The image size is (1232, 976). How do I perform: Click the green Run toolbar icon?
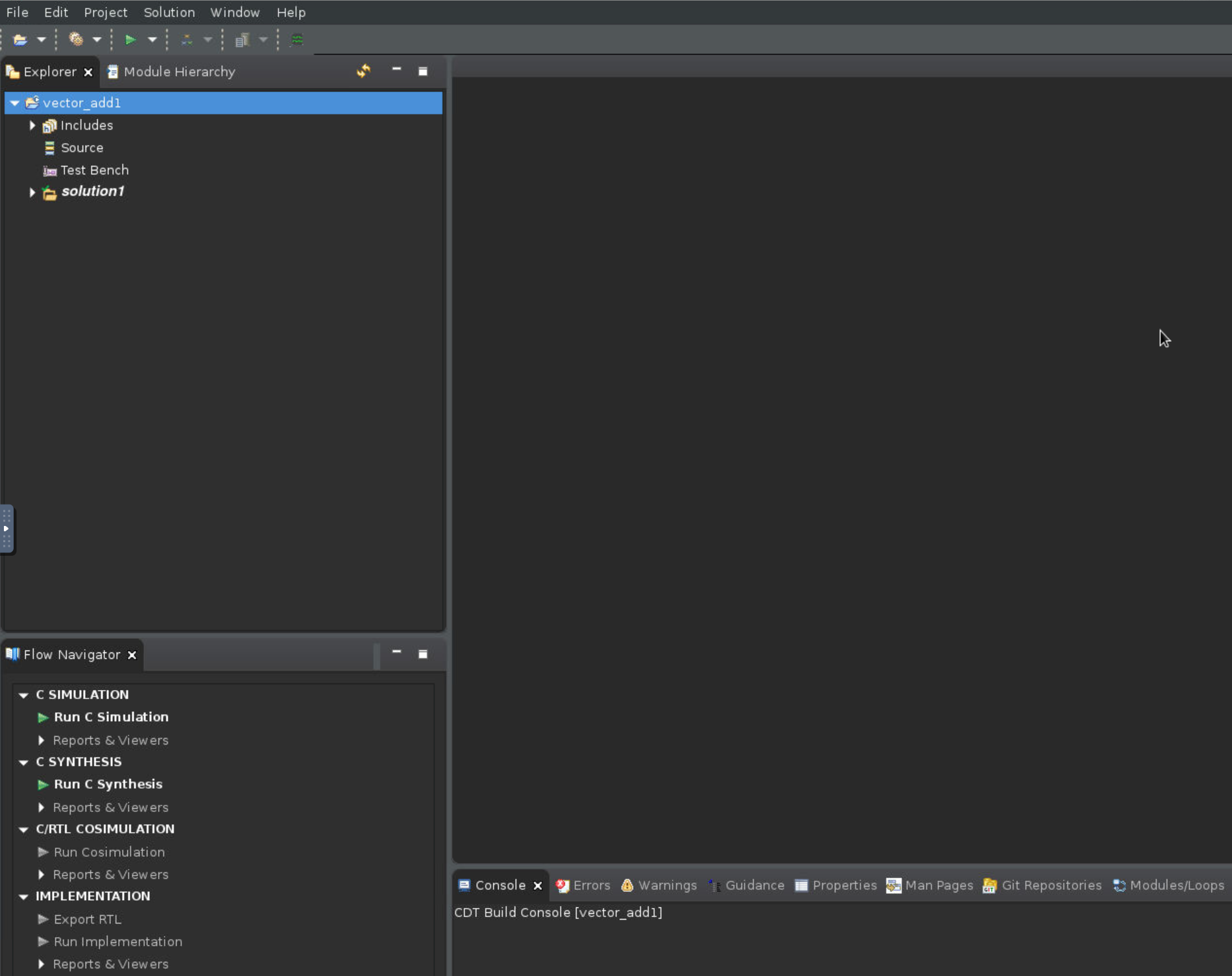click(x=130, y=40)
